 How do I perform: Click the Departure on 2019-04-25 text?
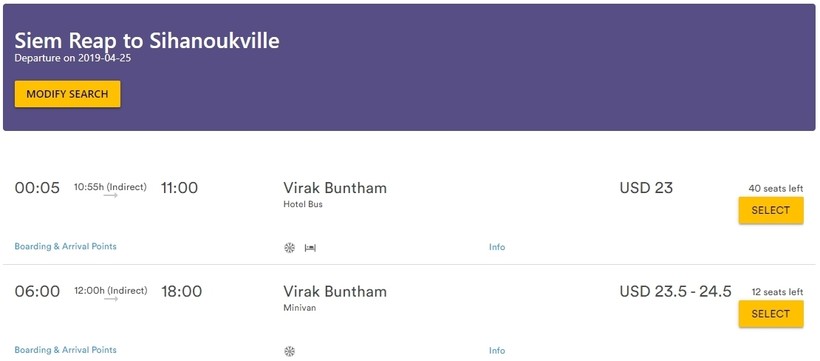click(73, 58)
